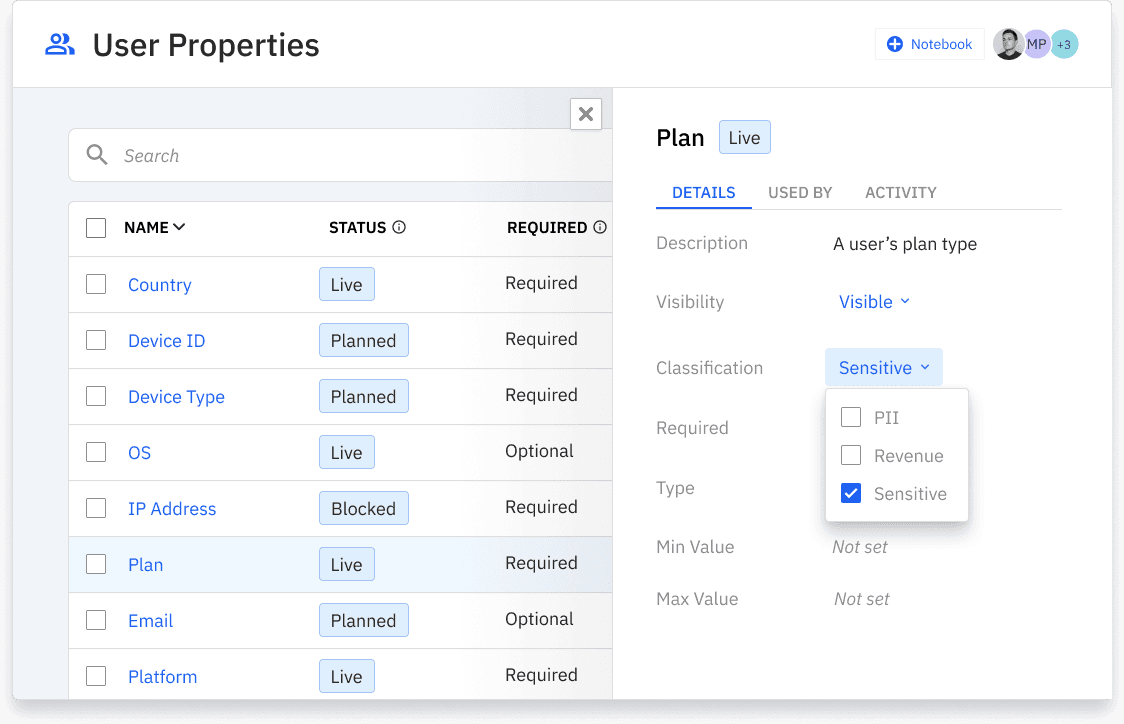Image resolution: width=1124 pixels, height=724 pixels.
Task: Click the MP avatar circle
Action: tap(1036, 44)
